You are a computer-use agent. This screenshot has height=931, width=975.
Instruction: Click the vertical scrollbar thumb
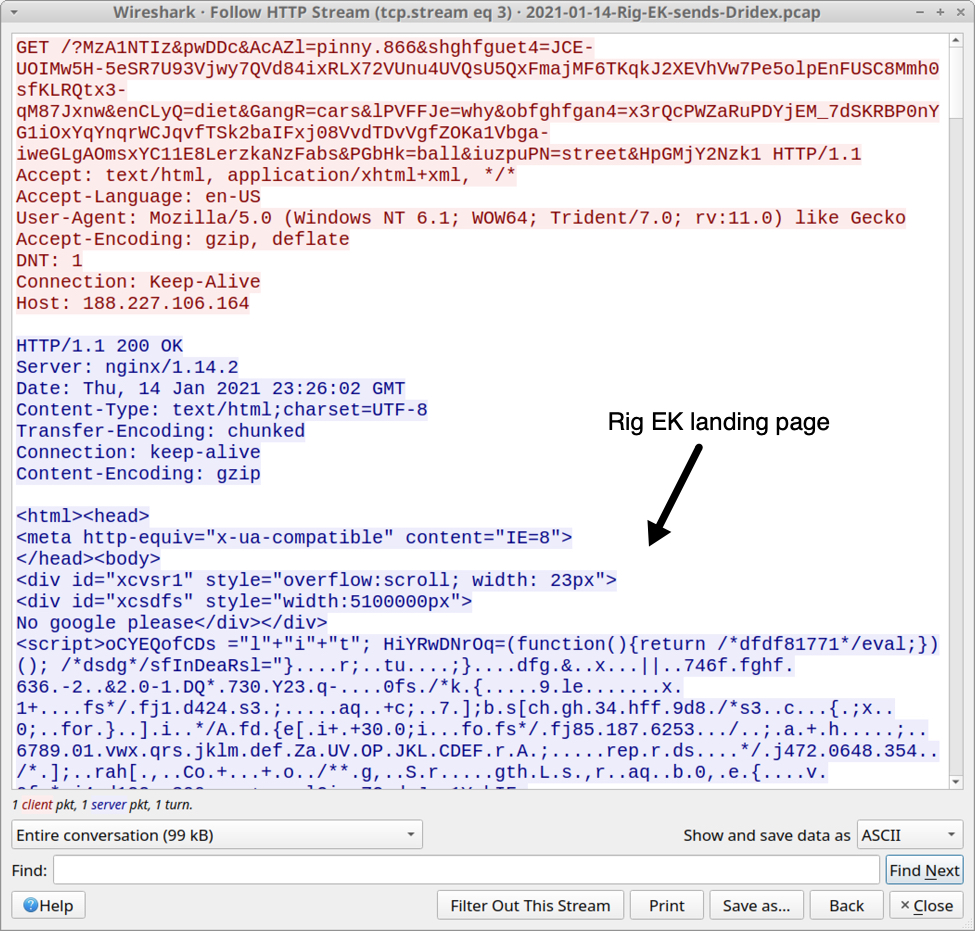pos(956,81)
